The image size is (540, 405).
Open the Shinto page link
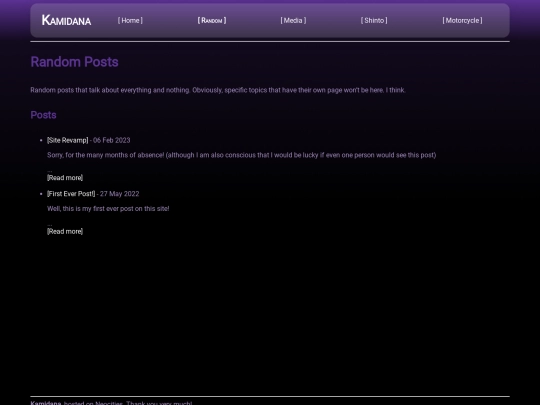(374, 20)
